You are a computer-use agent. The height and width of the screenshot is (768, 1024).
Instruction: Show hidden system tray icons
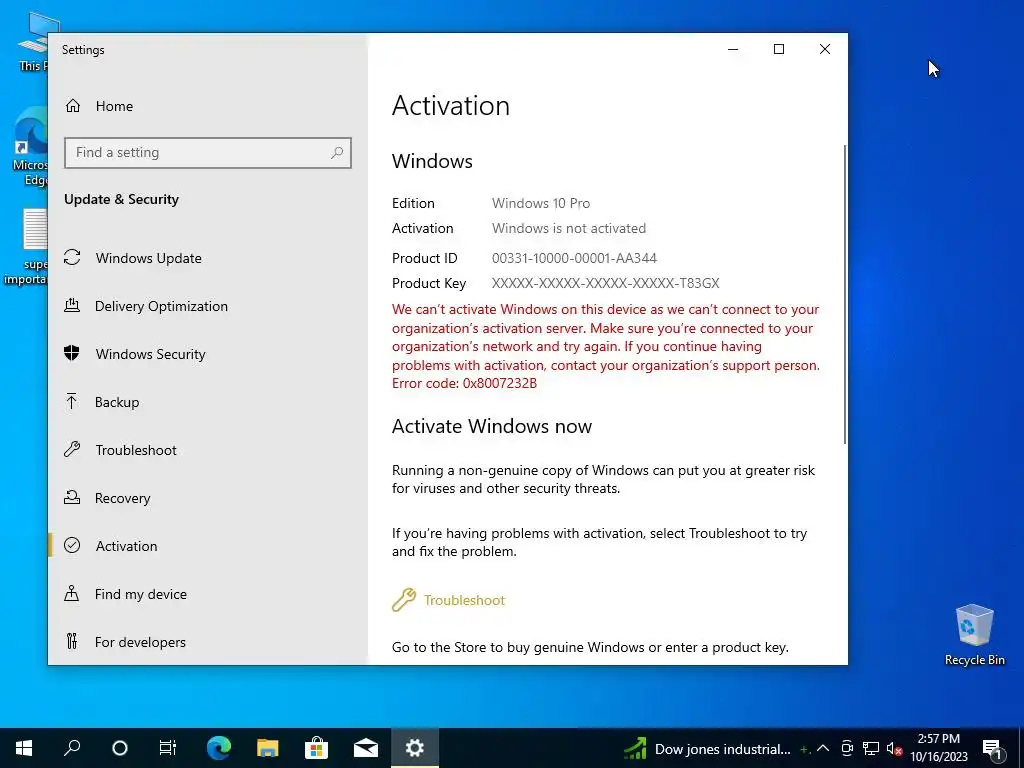(x=823, y=748)
